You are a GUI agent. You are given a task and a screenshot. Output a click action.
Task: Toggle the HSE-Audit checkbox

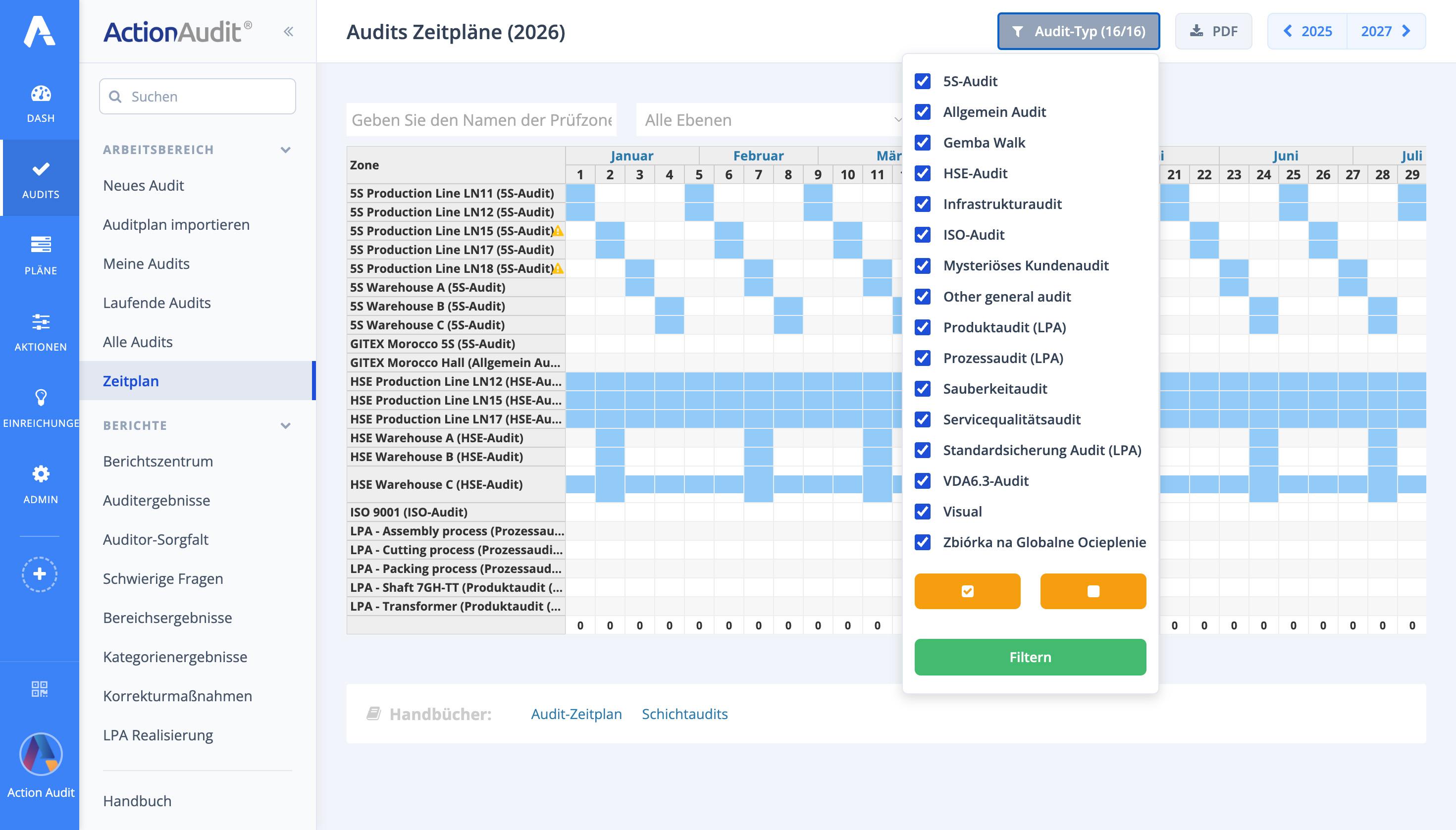click(923, 173)
